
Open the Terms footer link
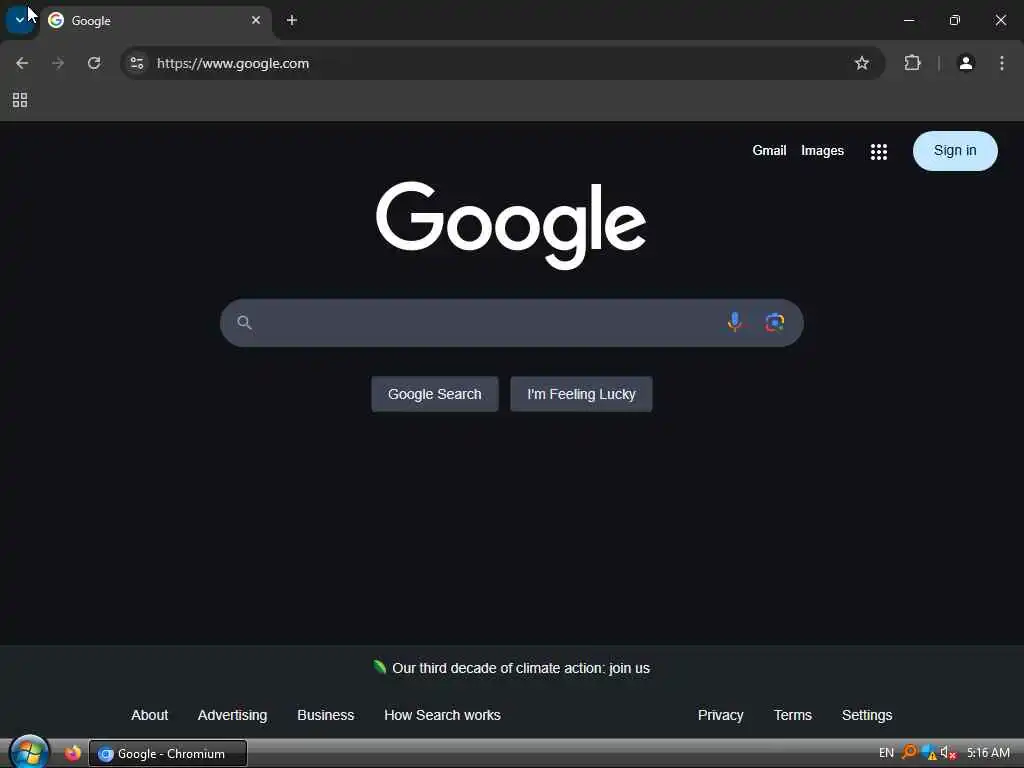click(x=792, y=715)
